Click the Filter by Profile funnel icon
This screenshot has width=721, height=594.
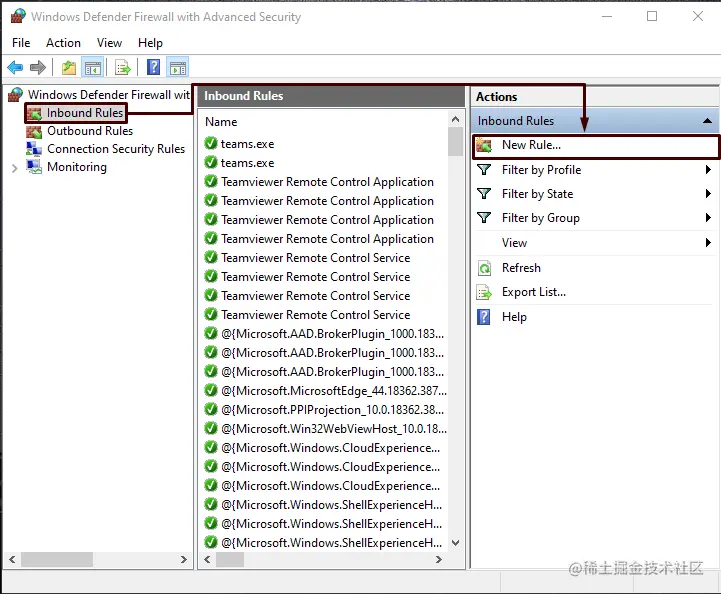point(484,170)
